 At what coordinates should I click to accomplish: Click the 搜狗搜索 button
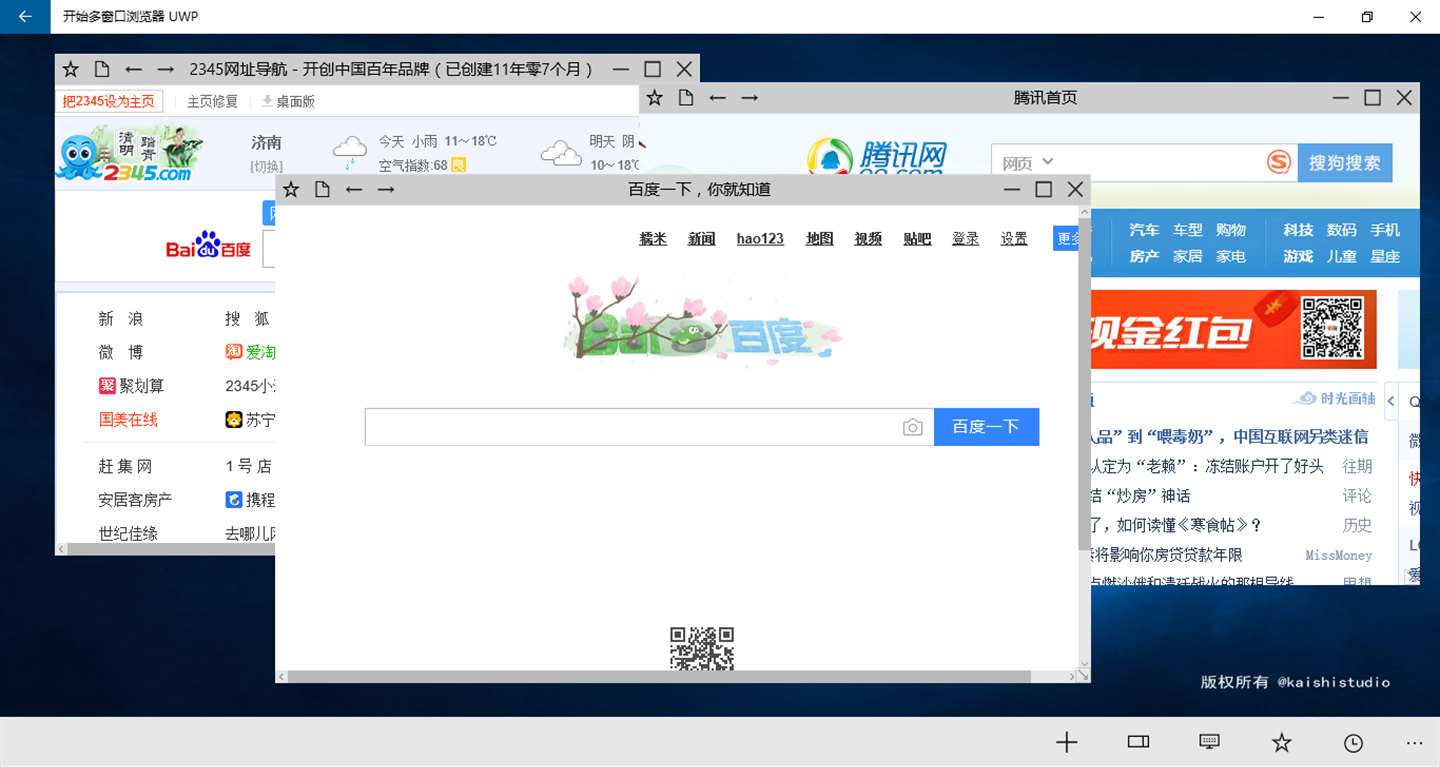[1344, 163]
